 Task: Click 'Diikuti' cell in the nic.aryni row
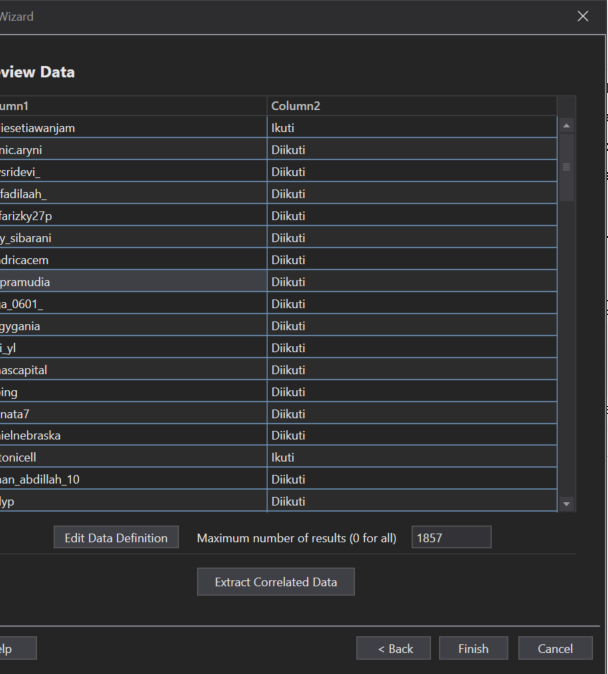click(x=412, y=150)
